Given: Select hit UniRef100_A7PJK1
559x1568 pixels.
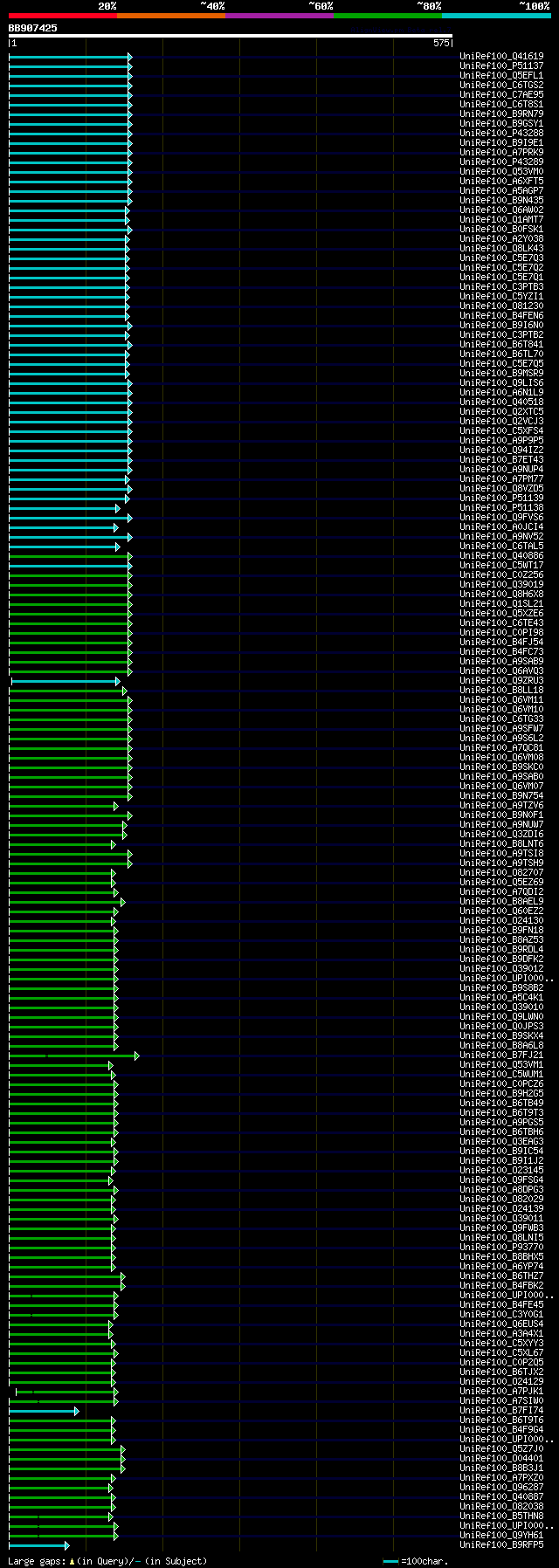Looking at the screenshot, I should click(x=501, y=1392).
